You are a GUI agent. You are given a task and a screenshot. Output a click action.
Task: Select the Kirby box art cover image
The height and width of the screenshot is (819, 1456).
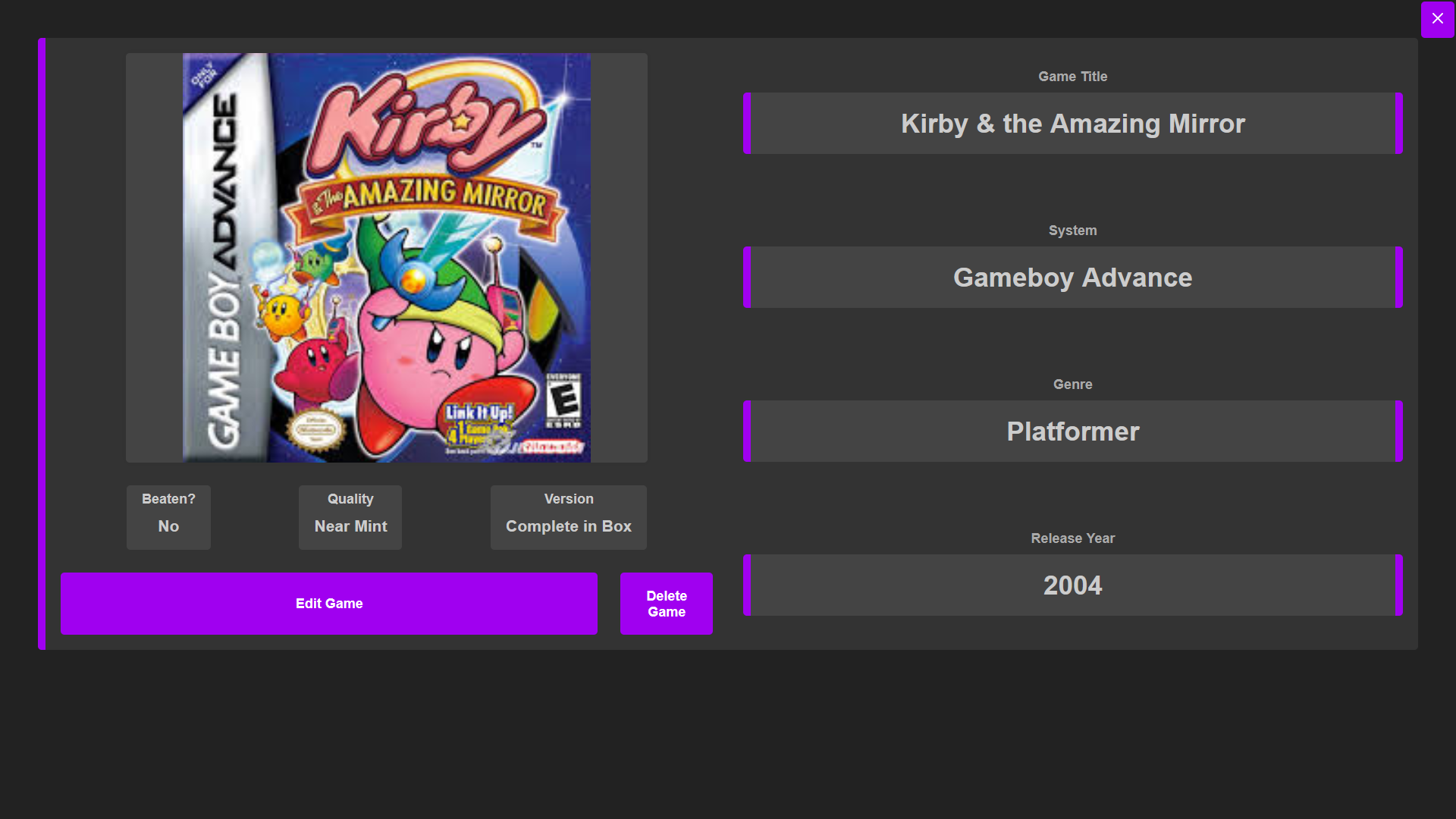pyautogui.click(x=387, y=258)
